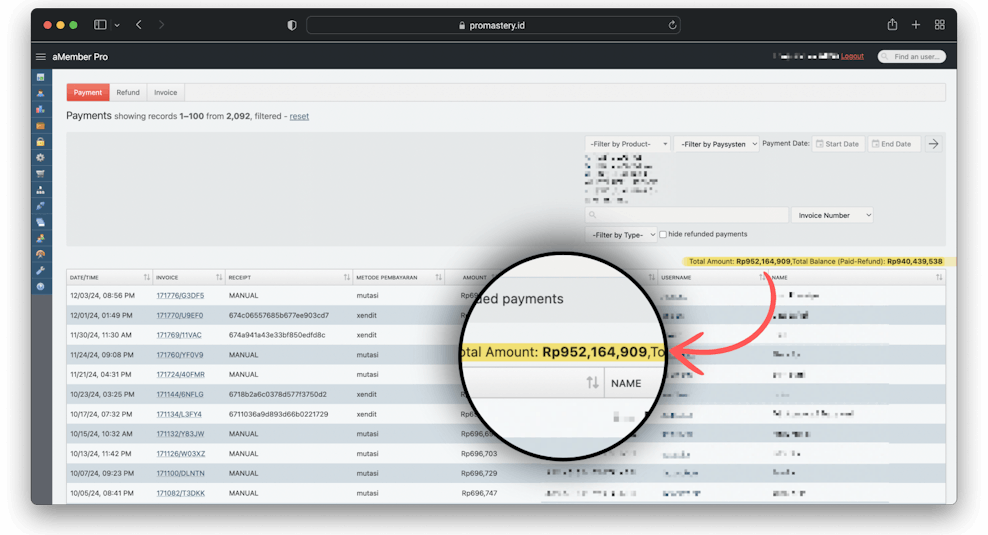Open the wrench Utilities sidebar icon

[x=40, y=270]
